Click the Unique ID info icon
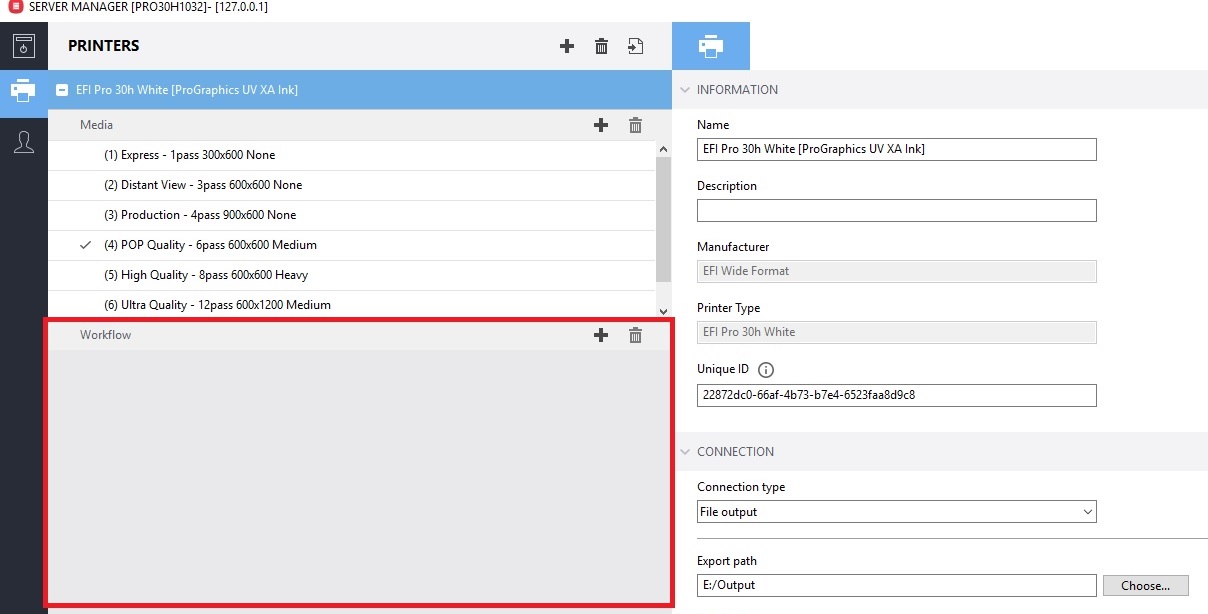 767,370
